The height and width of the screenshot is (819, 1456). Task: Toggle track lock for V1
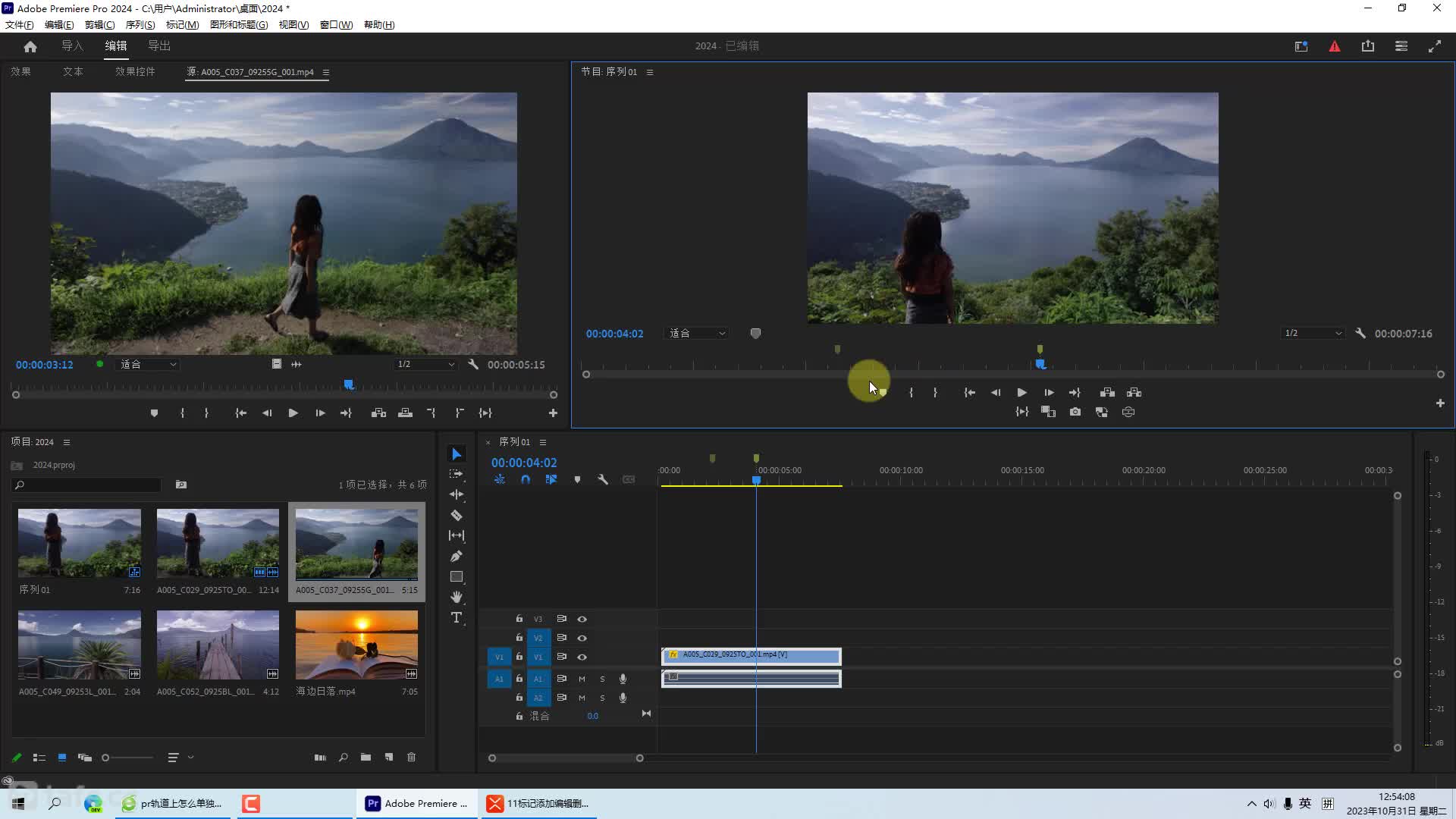[x=519, y=657]
